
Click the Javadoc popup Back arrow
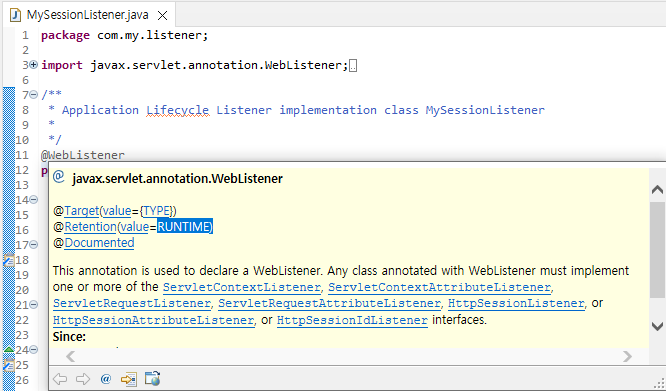(x=60, y=379)
